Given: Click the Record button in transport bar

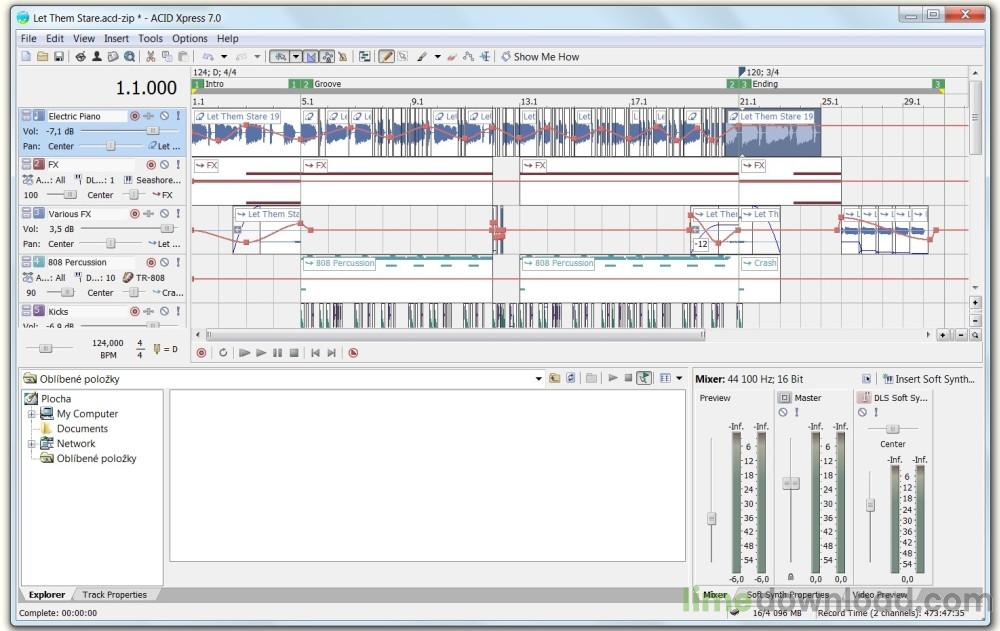Looking at the screenshot, I should (x=201, y=353).
